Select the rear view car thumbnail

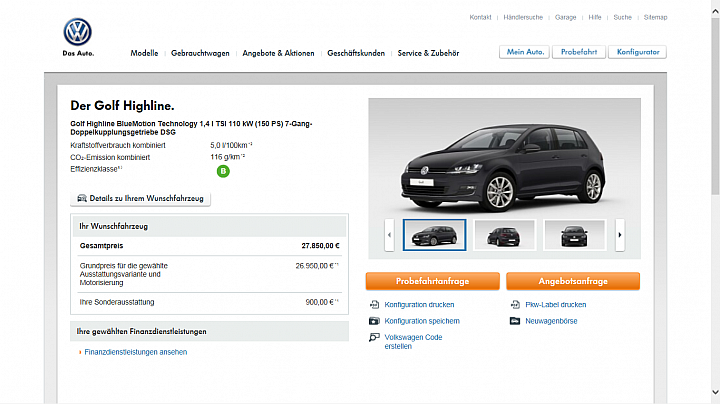tap(504, 235)
